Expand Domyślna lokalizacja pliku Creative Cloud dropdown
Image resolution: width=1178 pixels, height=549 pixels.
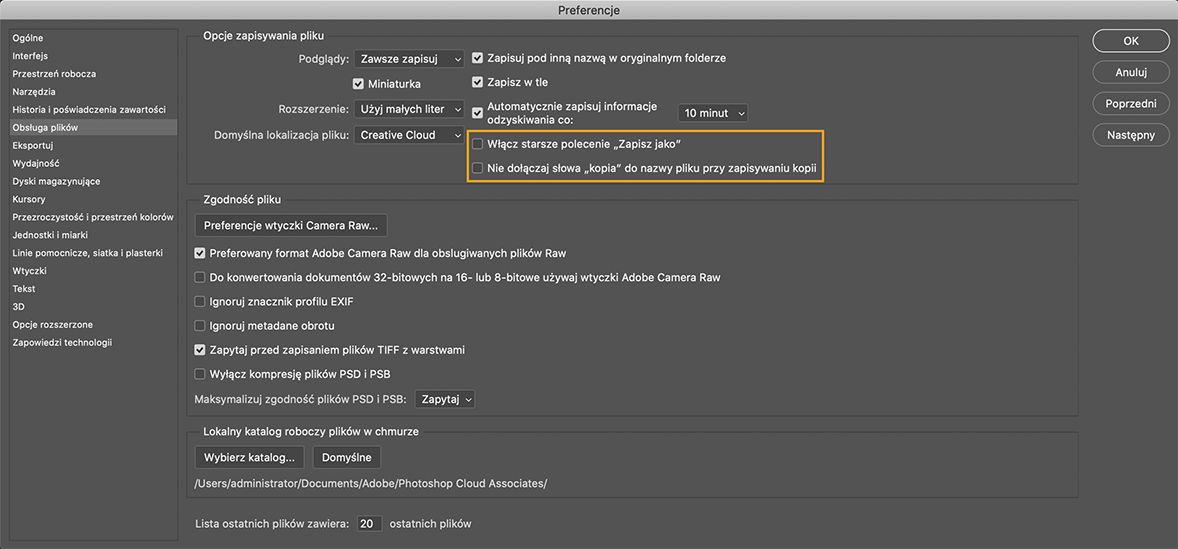pyautogui.click(x=410, y=135)
